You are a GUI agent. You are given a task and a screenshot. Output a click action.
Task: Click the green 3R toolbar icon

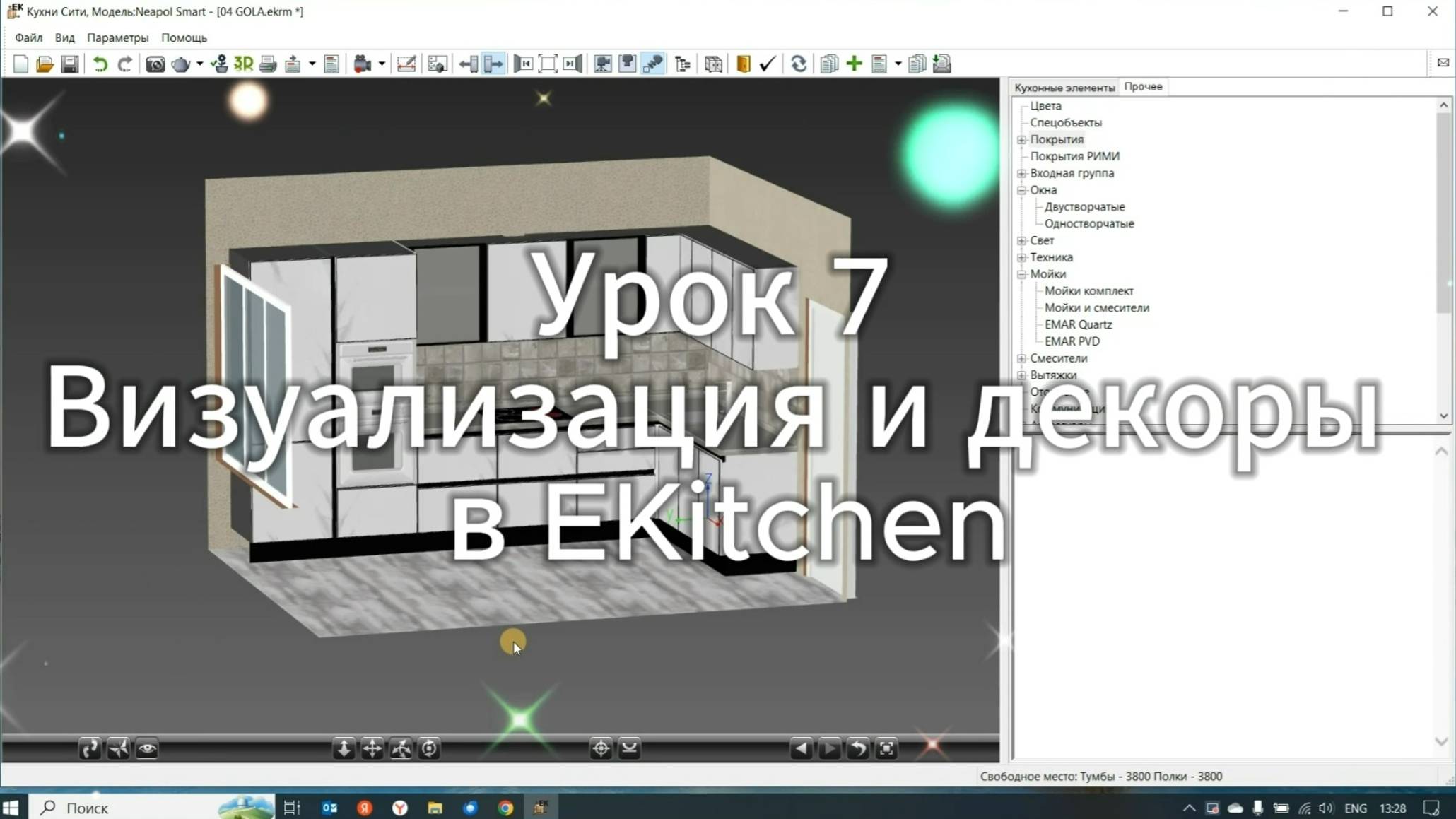244,64
